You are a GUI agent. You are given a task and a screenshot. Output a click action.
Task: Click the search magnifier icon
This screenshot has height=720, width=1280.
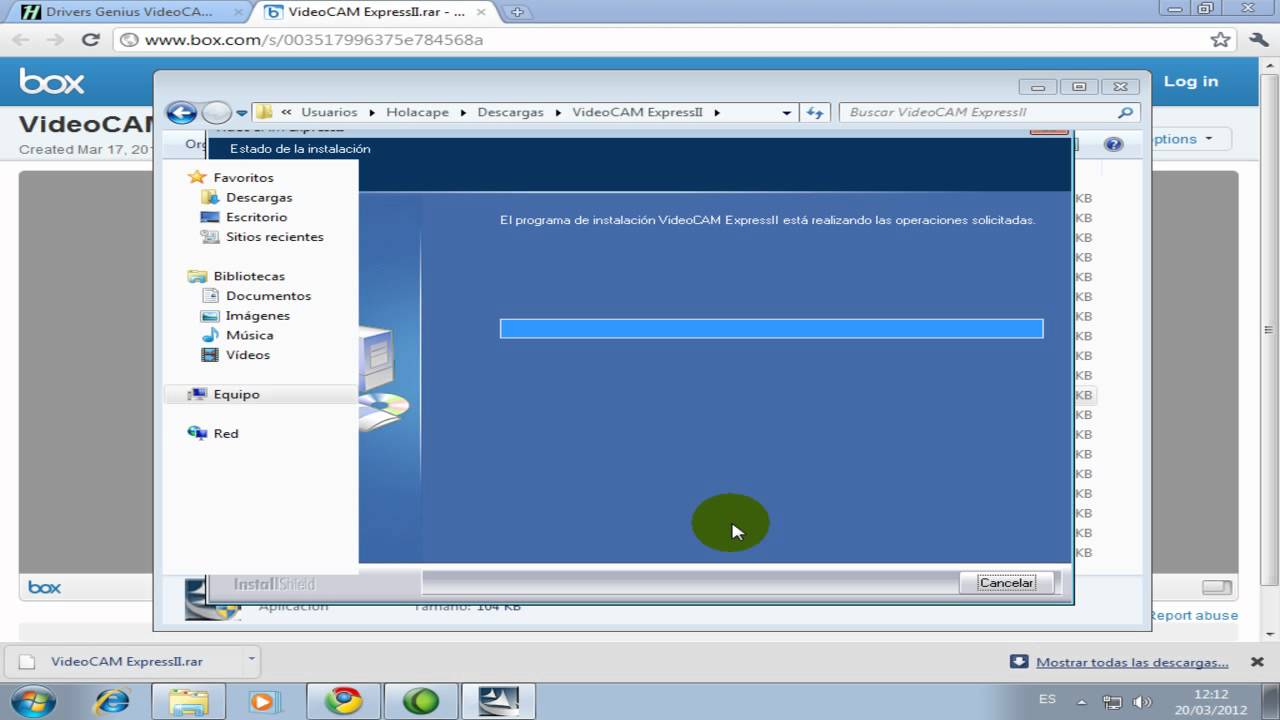(1125, 113)
